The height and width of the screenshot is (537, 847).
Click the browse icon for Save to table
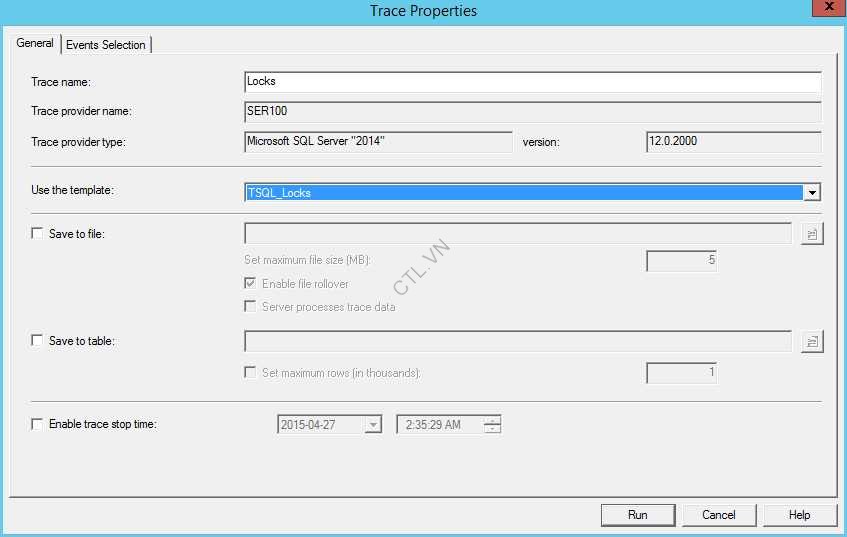click(x=811, y=342)
